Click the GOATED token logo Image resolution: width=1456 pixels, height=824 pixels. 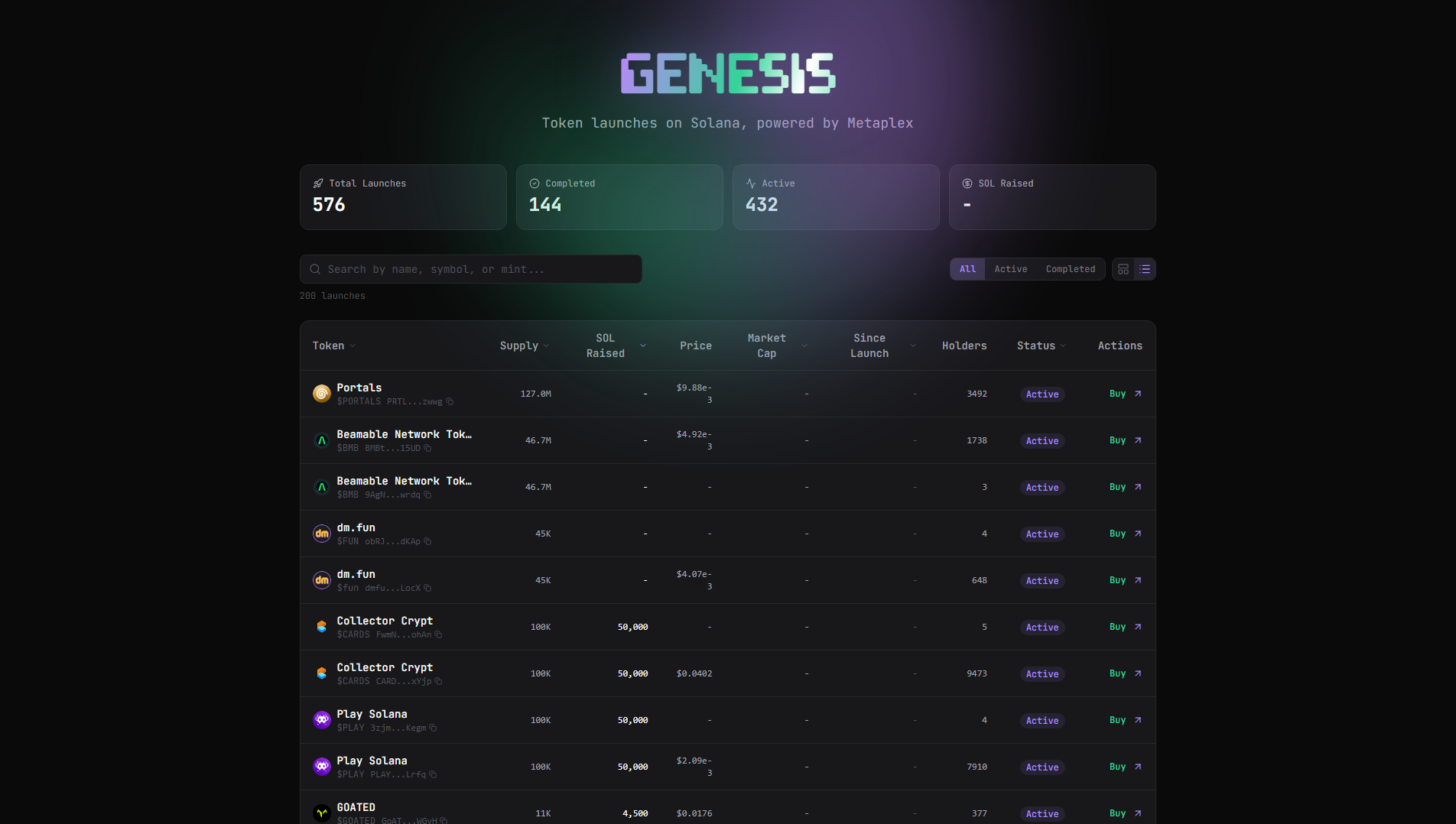[x=322, y=813]
